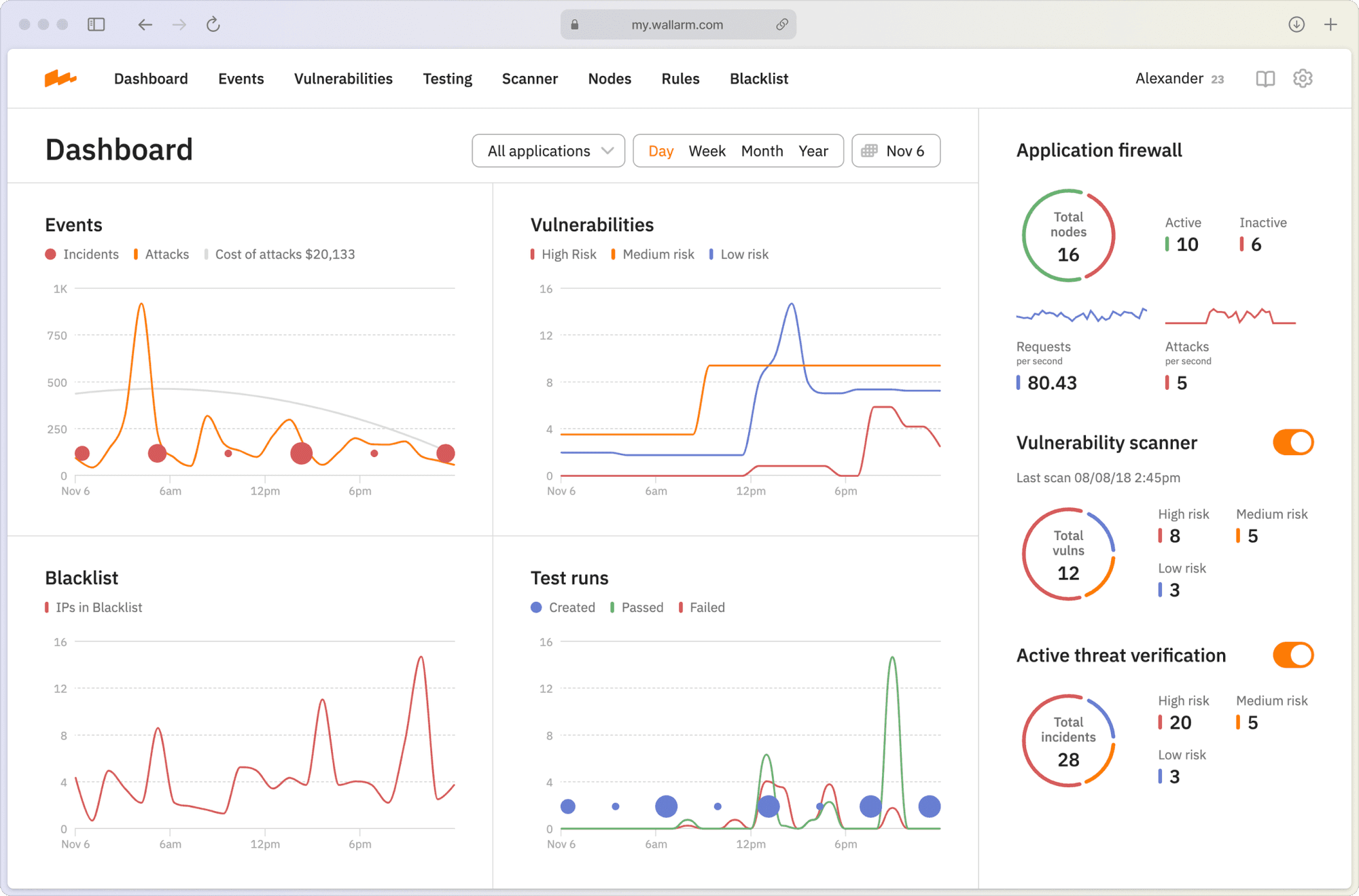Disable the Vulnerability scanner toggle

click(x=1292, y=443)
